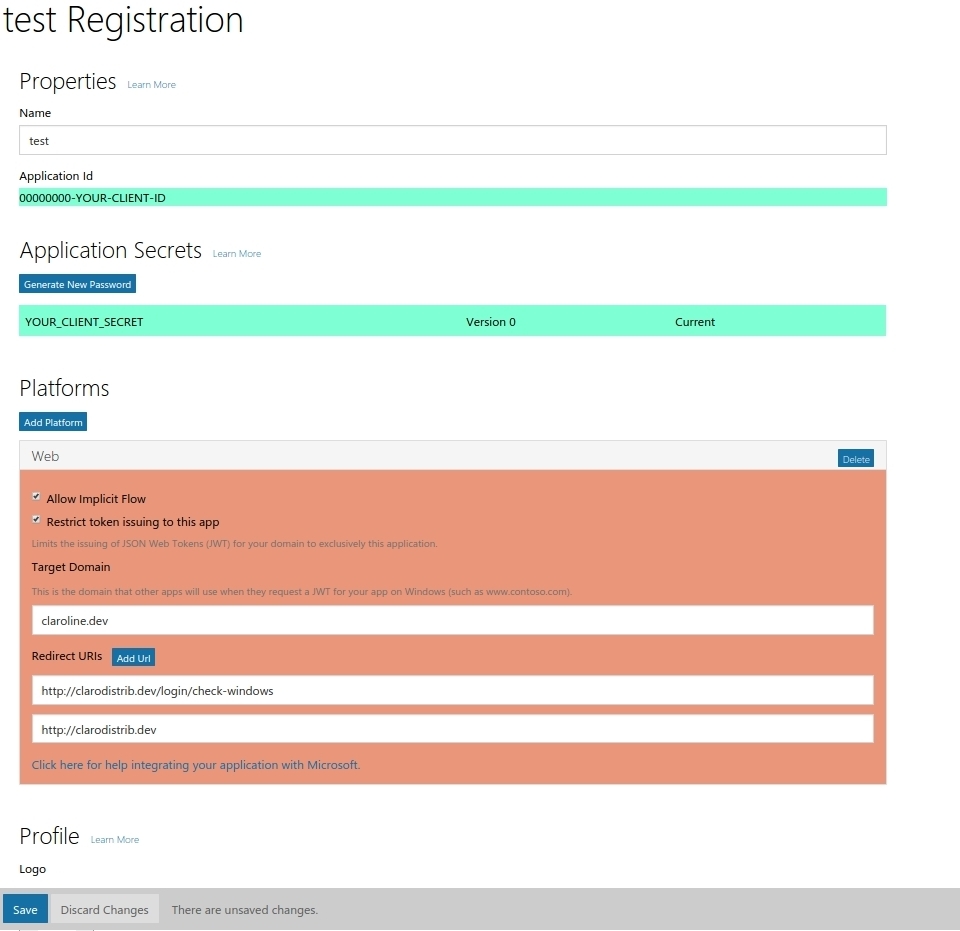Save the unsaved changes
Image resolution: width=960 pixels, height=931 pixels.
(25, 909)
